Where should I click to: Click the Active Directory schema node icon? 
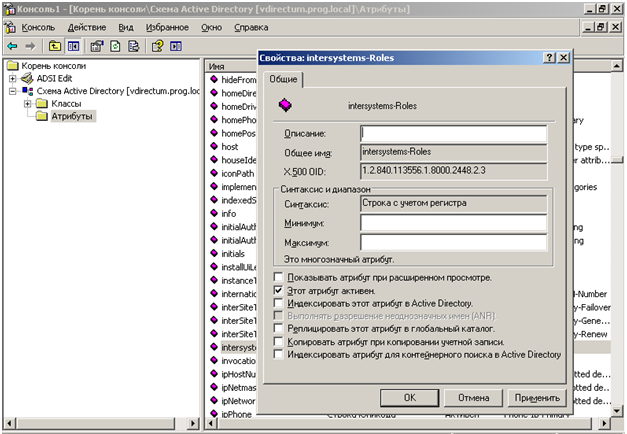point(28,91)
